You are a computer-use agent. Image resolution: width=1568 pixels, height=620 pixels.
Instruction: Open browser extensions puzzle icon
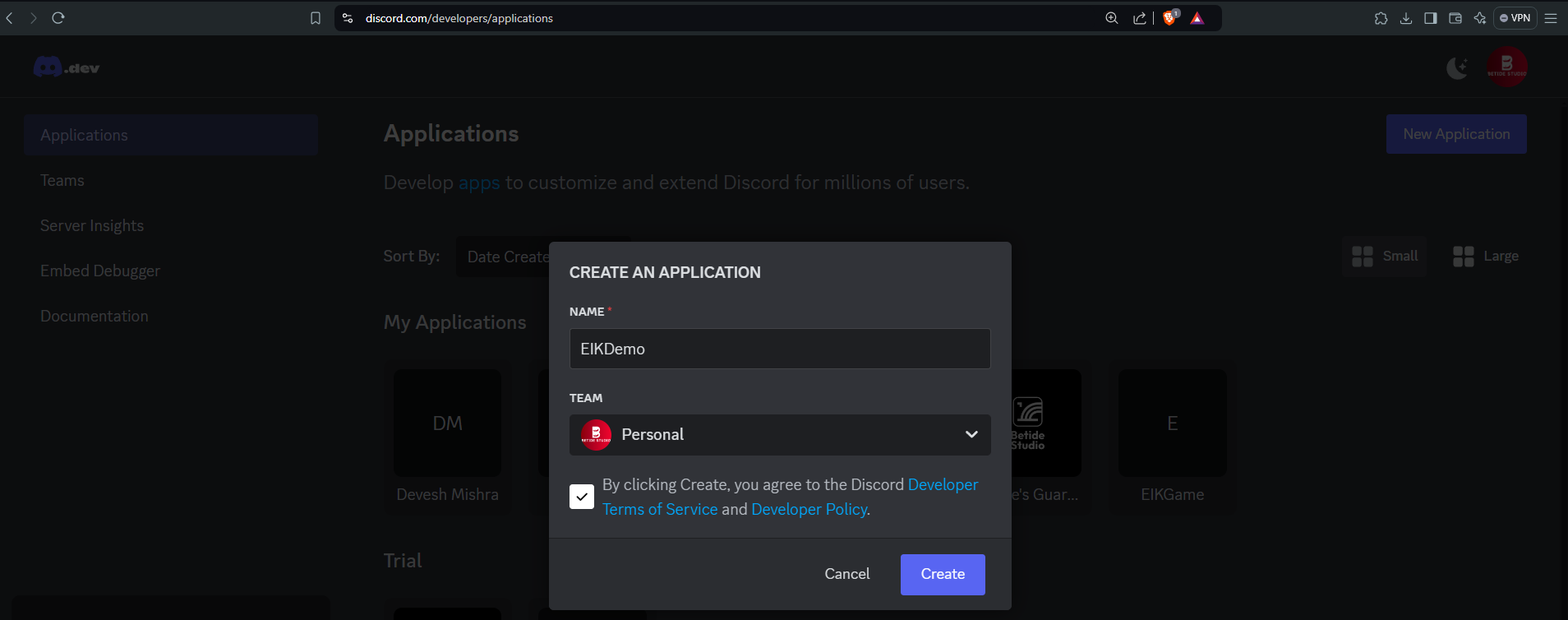click(1381, 18)
